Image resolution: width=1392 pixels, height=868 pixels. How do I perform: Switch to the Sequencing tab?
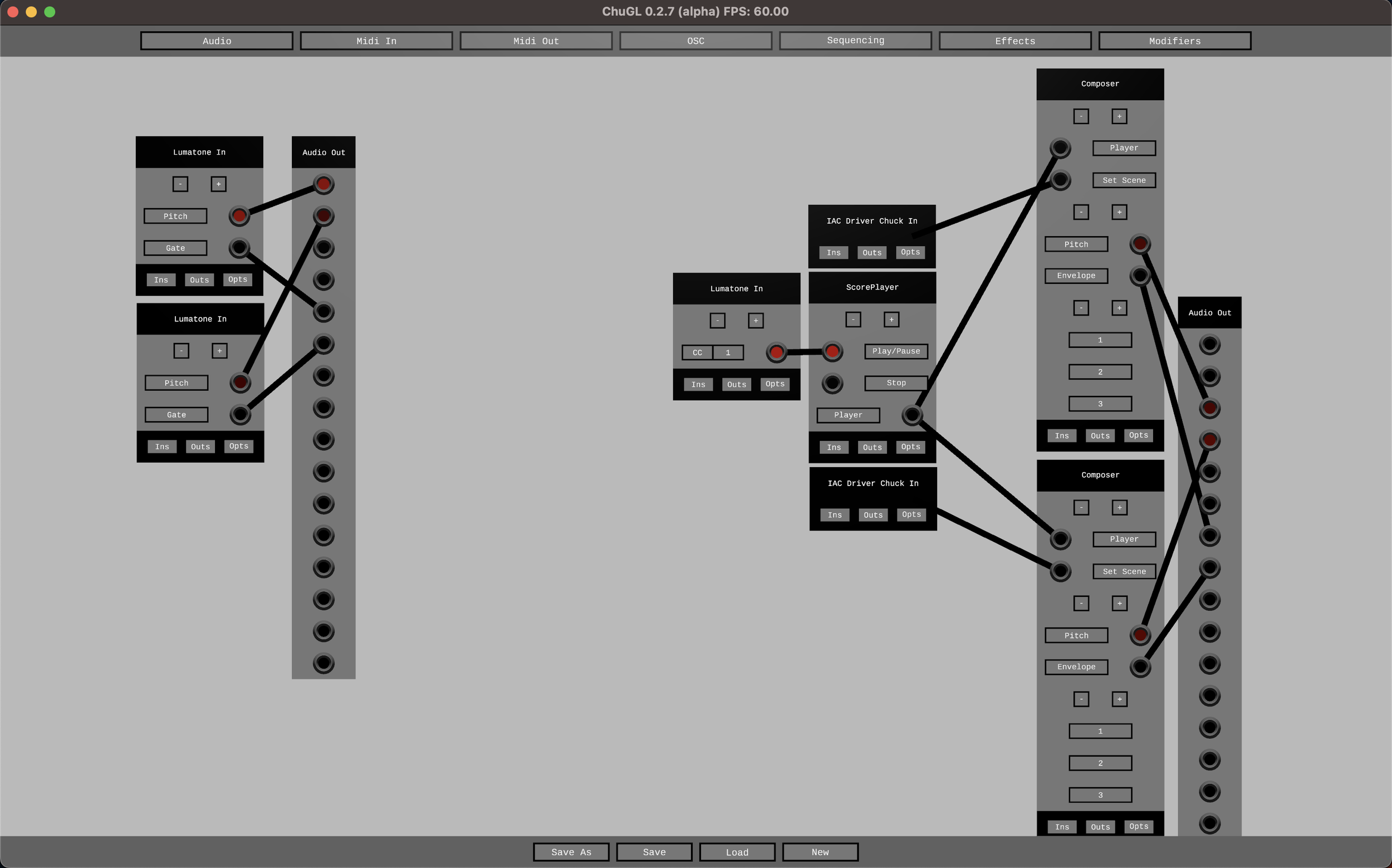[855, 40]
